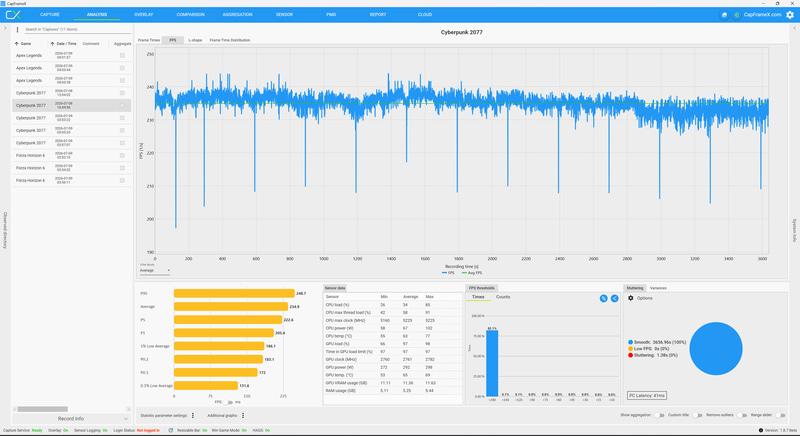Check Aggregate box for first Apex Legends capture

(122, 56)
